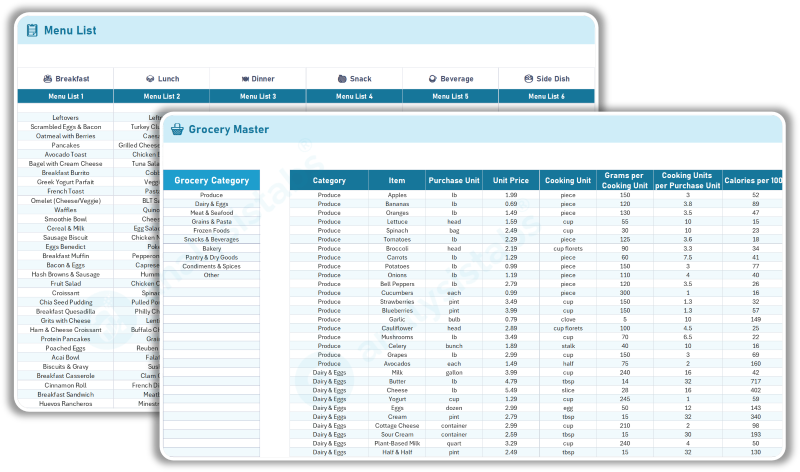Viewport: 800px width, 472px height.
Task: Click the Menu List clipboard icon
Action: pyautogui.click(x=32, y=31)
